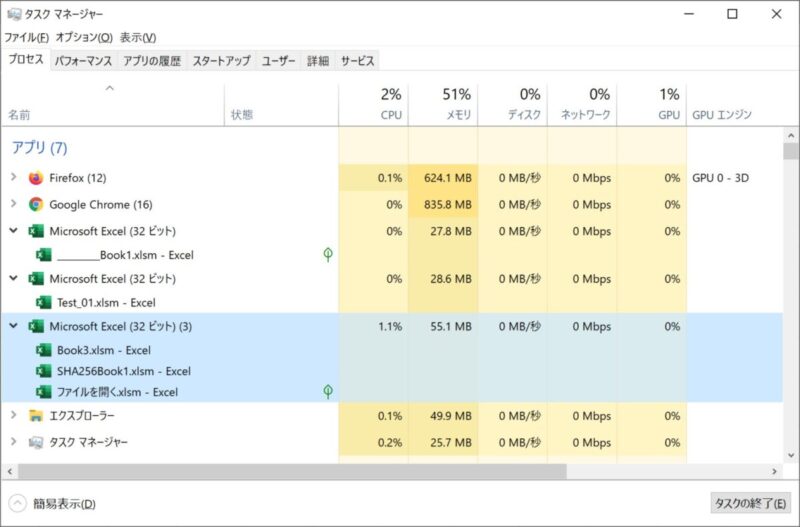Click 簡易表示(D) to show fewer details

(x=64, y=504)
